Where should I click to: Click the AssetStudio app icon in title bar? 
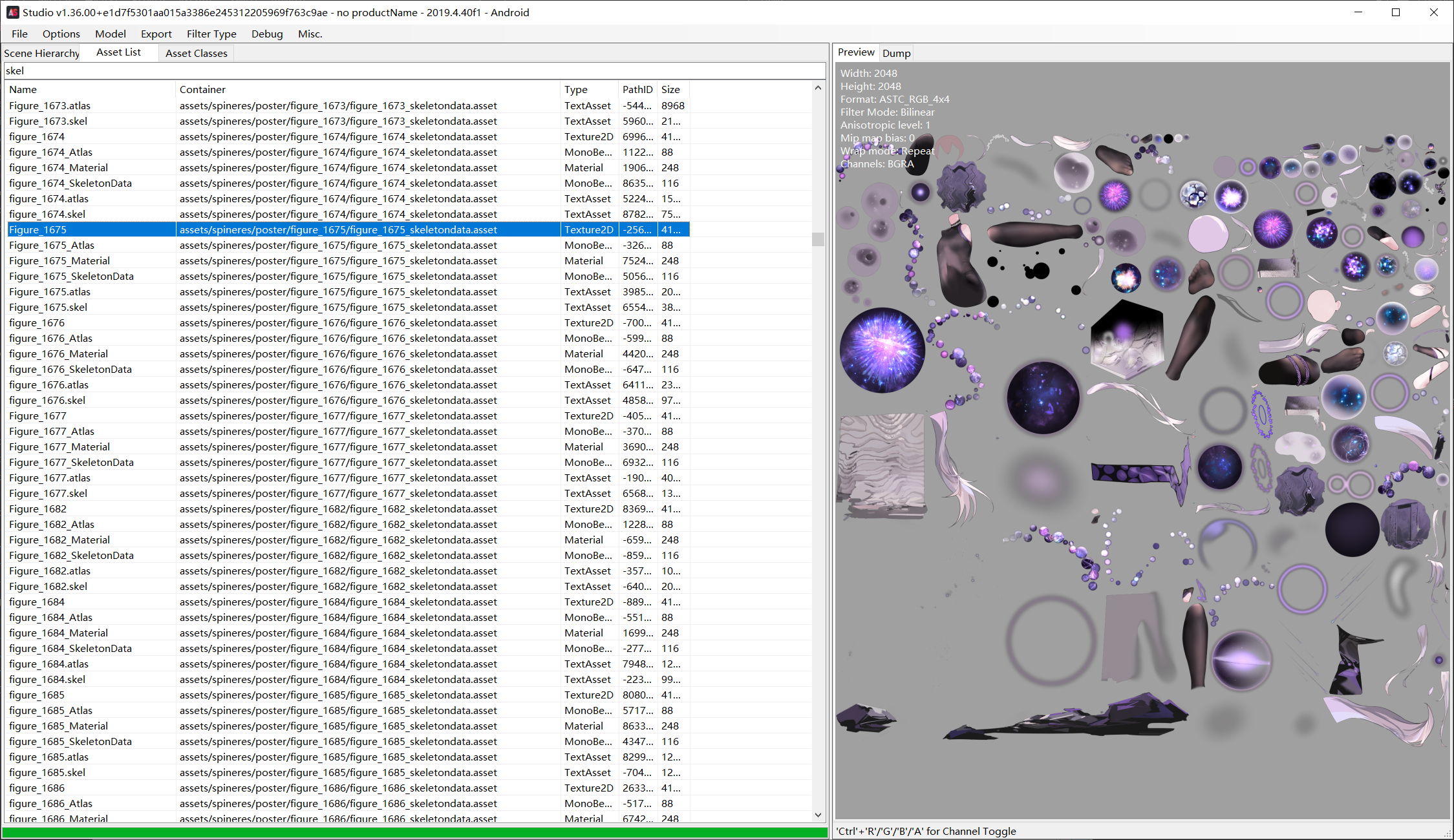(13, 12)
